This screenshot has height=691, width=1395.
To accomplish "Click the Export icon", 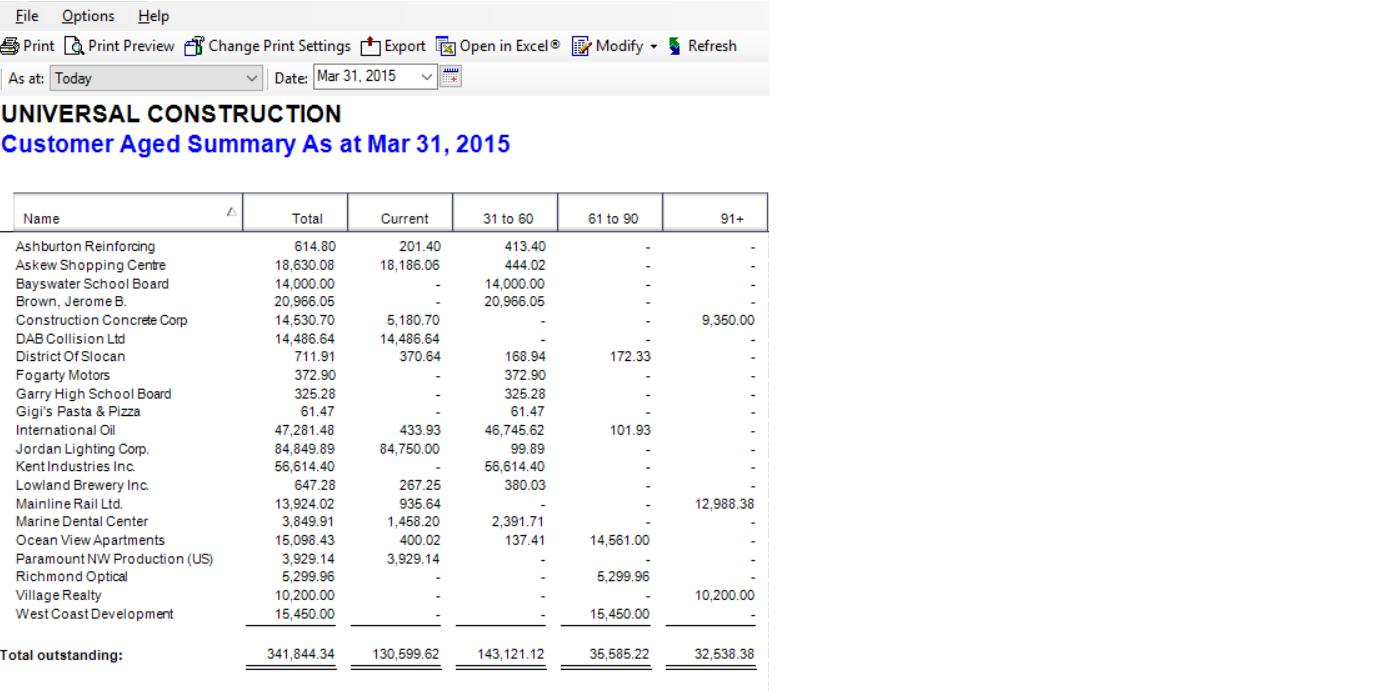I will tap(370, 46).
